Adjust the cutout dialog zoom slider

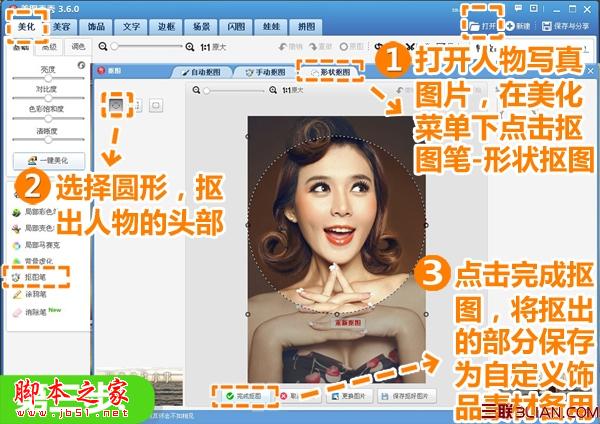[x=235, y=91]
